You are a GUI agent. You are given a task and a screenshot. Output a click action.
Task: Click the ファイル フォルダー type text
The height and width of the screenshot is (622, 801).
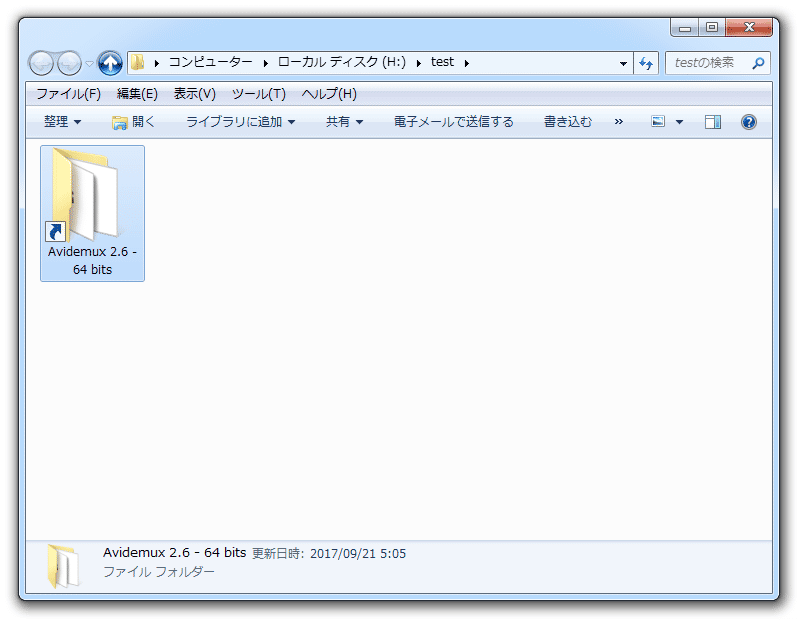click(158, 571)
